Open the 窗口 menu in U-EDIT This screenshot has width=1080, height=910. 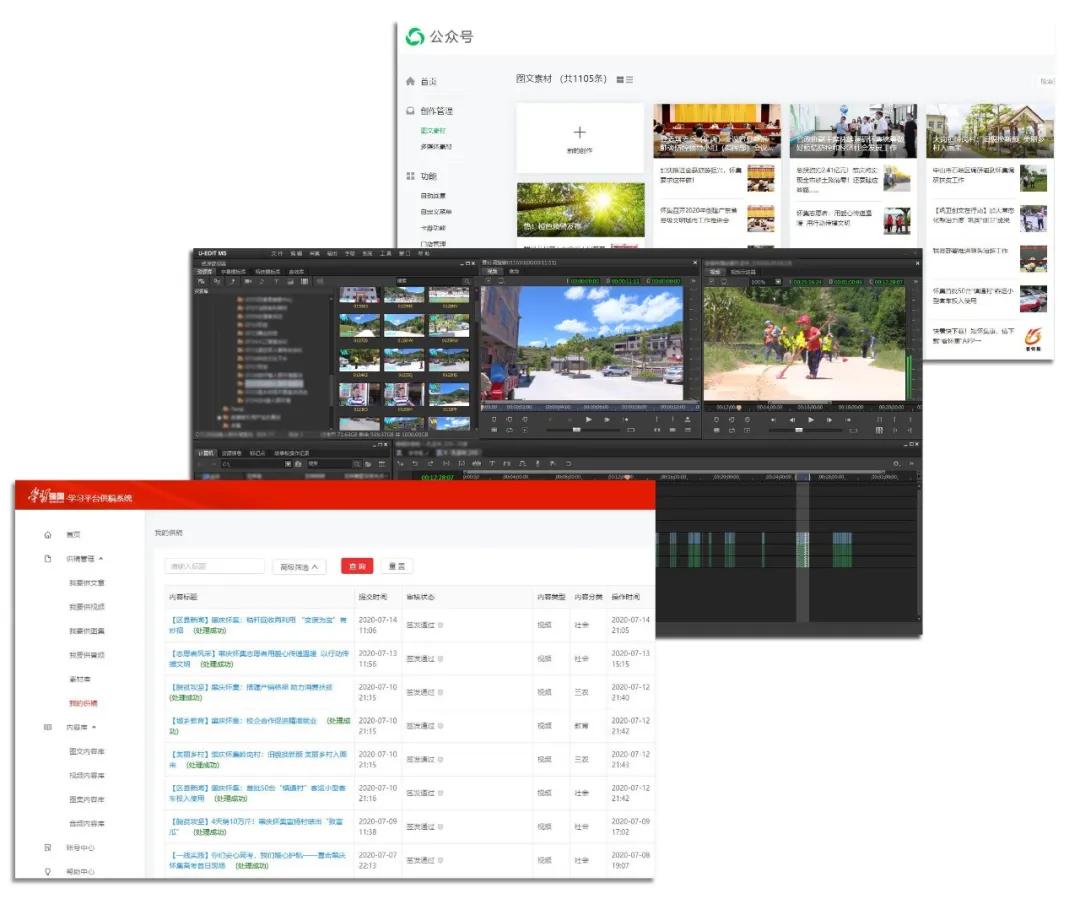click(x=404, y=254)
